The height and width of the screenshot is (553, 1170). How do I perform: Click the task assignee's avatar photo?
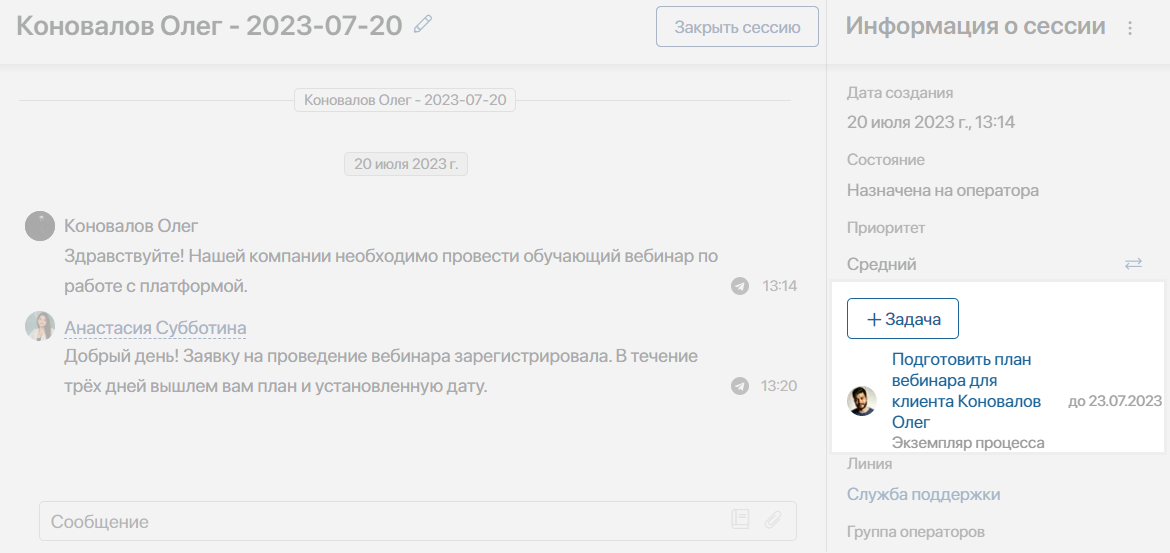(x=862, y=401)
